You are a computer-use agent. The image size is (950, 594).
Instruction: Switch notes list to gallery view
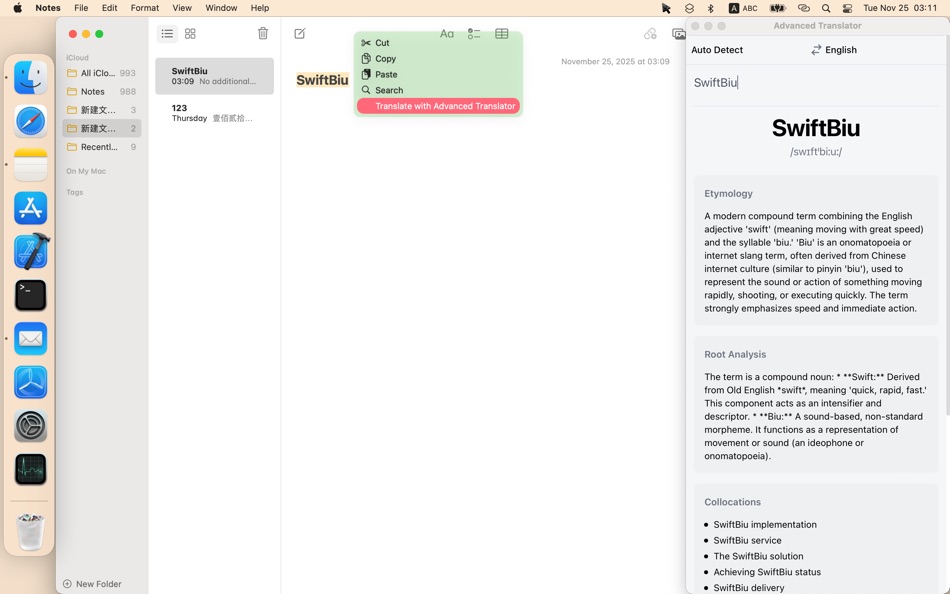click(x=190, y=33)
